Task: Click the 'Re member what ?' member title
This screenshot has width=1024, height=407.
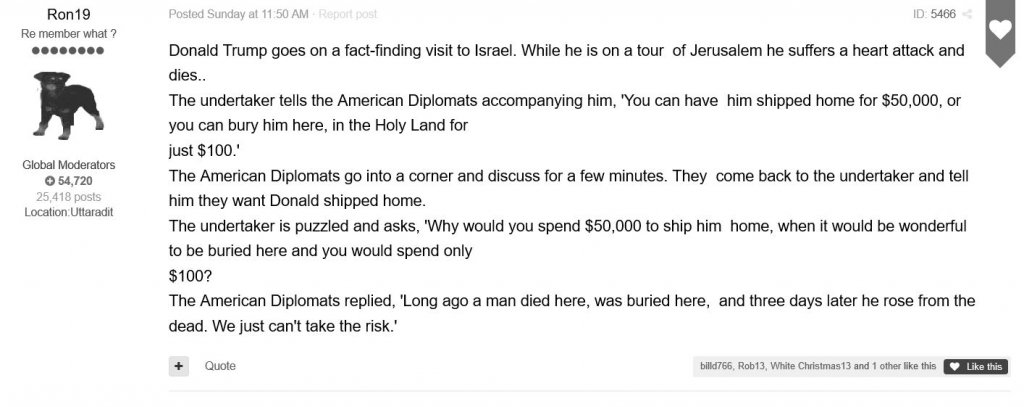Action: click(69, 34)
